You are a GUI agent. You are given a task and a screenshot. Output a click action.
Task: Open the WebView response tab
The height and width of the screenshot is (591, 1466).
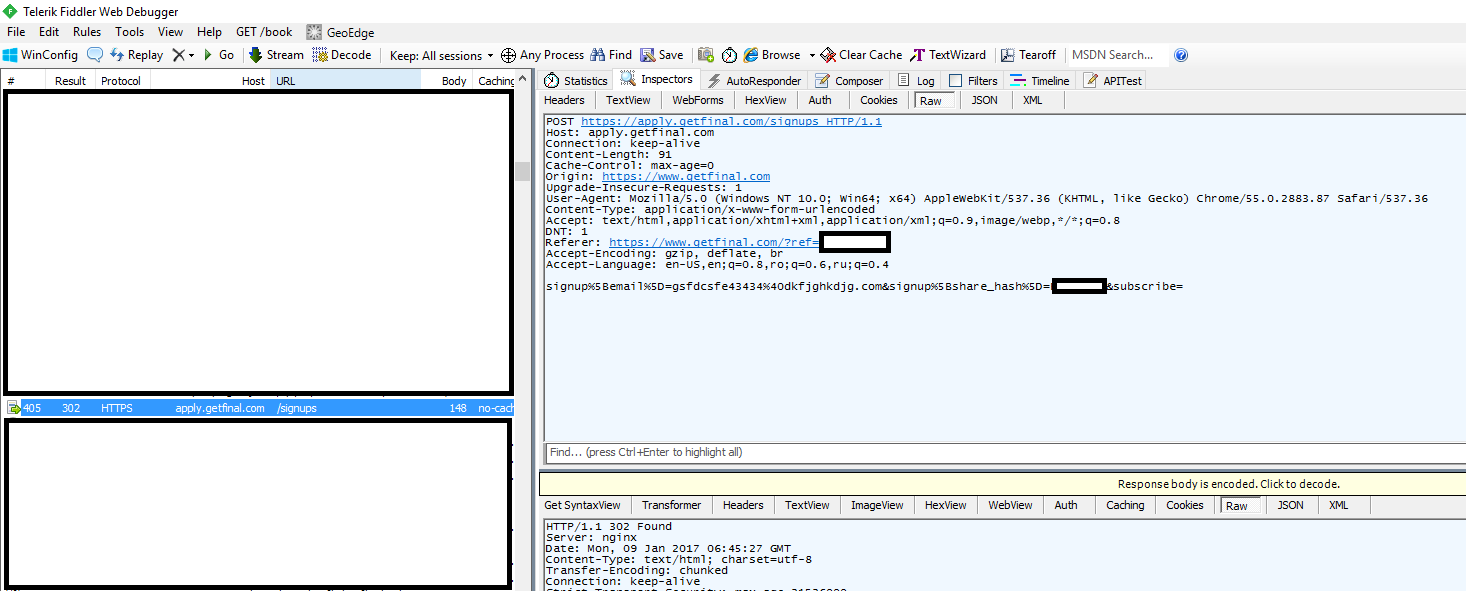click(1010, 505)
